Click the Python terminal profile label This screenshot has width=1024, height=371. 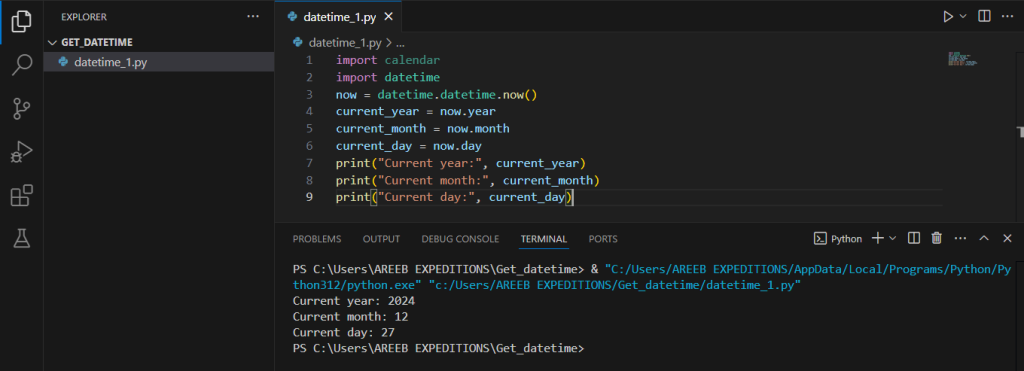838,238
